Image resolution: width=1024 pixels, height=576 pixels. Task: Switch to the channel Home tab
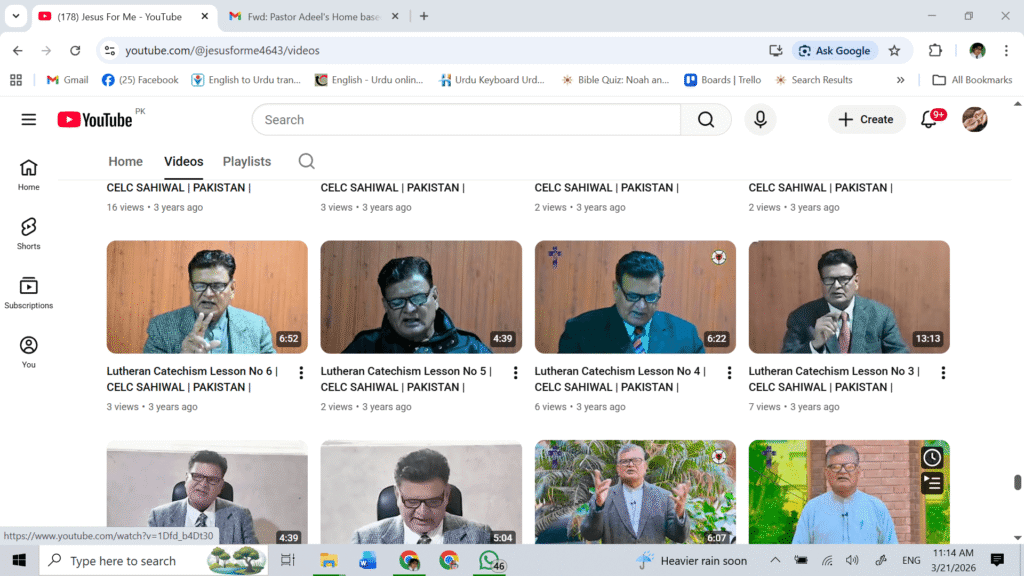125,161
